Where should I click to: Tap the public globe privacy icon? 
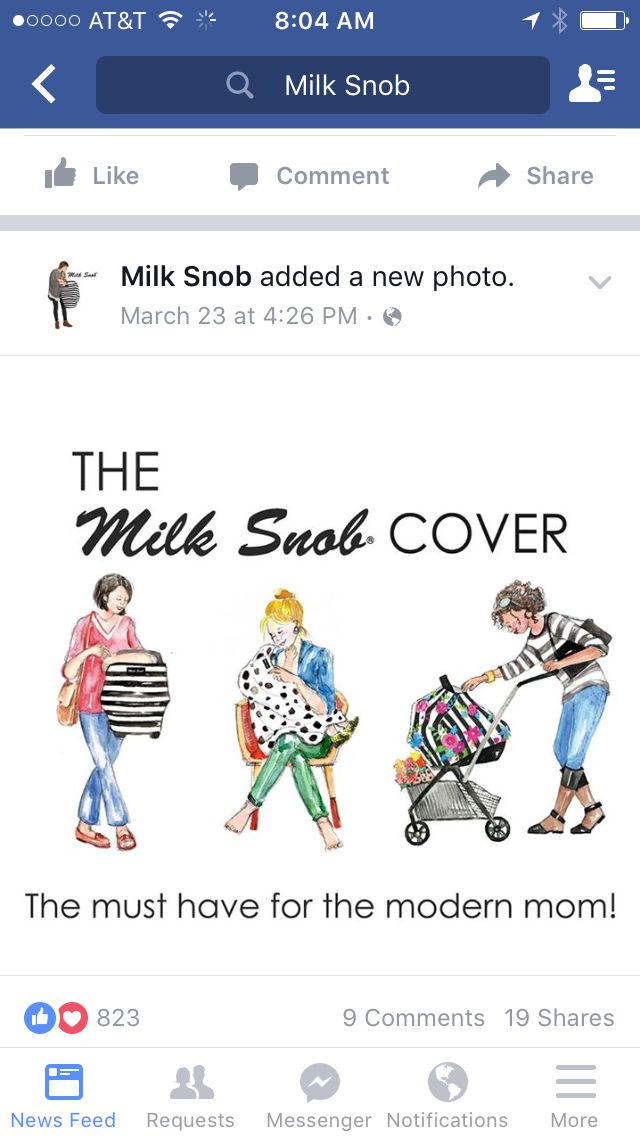[392, 317]
